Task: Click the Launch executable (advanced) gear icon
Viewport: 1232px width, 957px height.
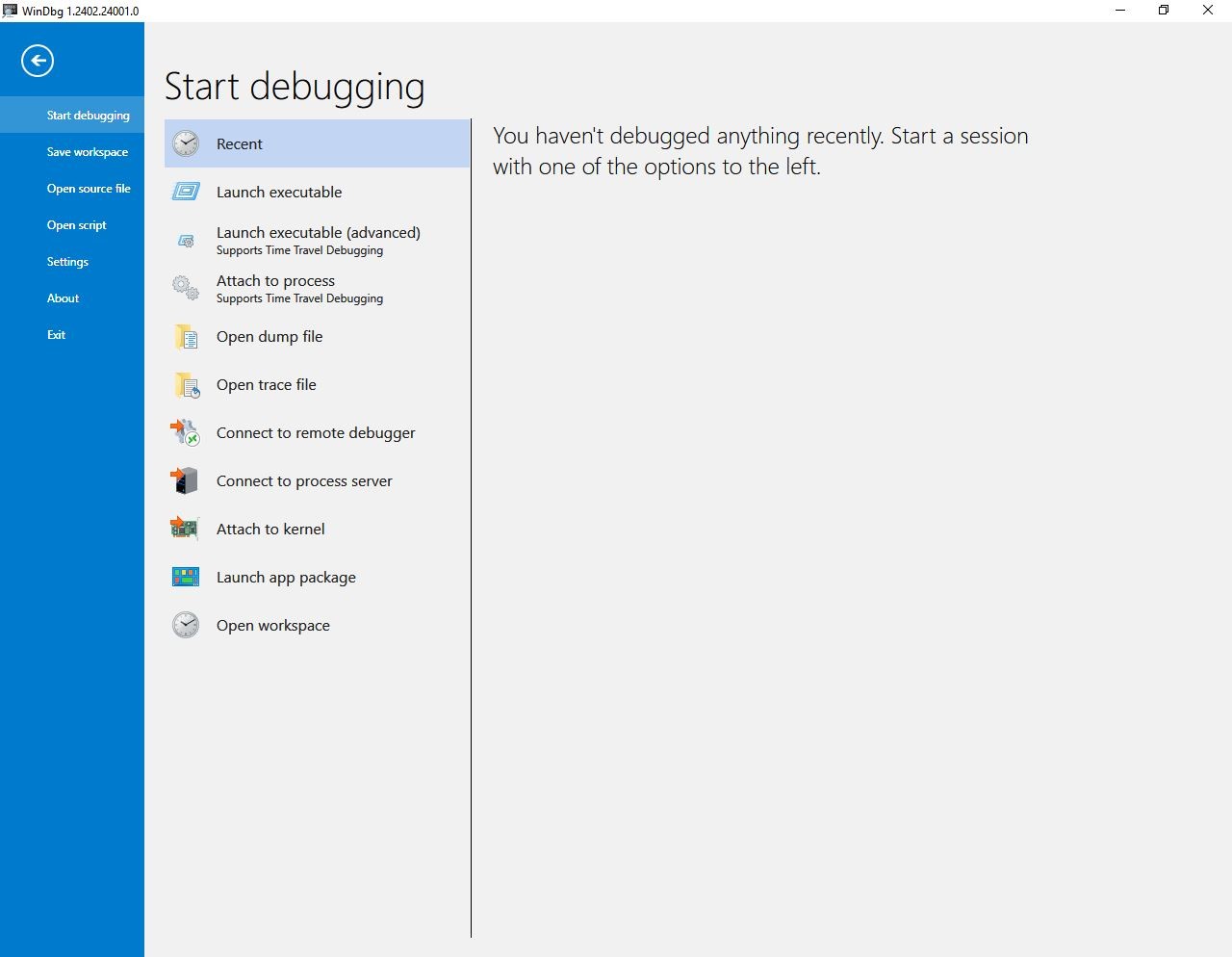Action: click(186, 241)
